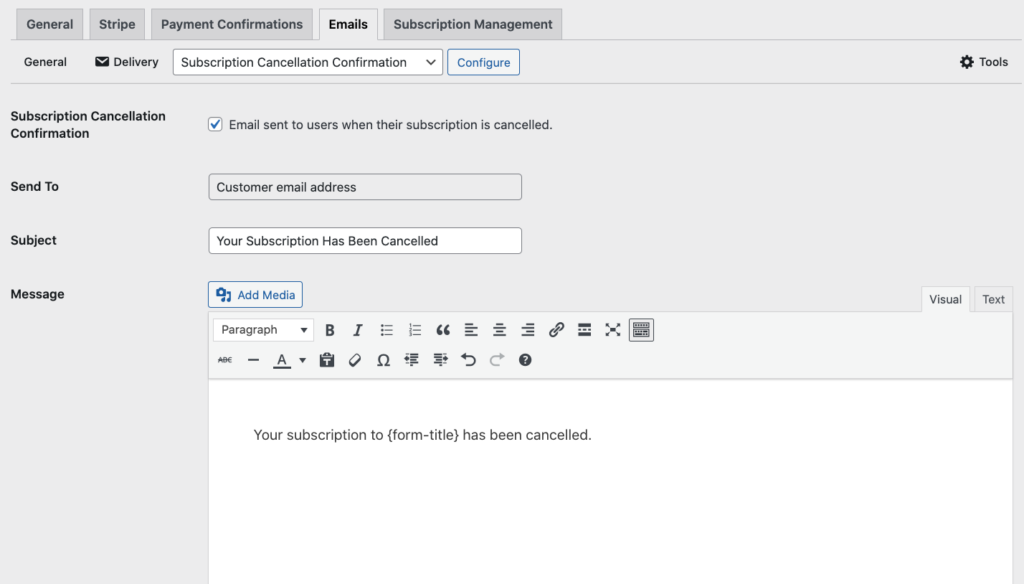Image resolution: width=1024 pixels, height=584 pixels.
Task: Open the special character omega tool
Action: [383, 360]
